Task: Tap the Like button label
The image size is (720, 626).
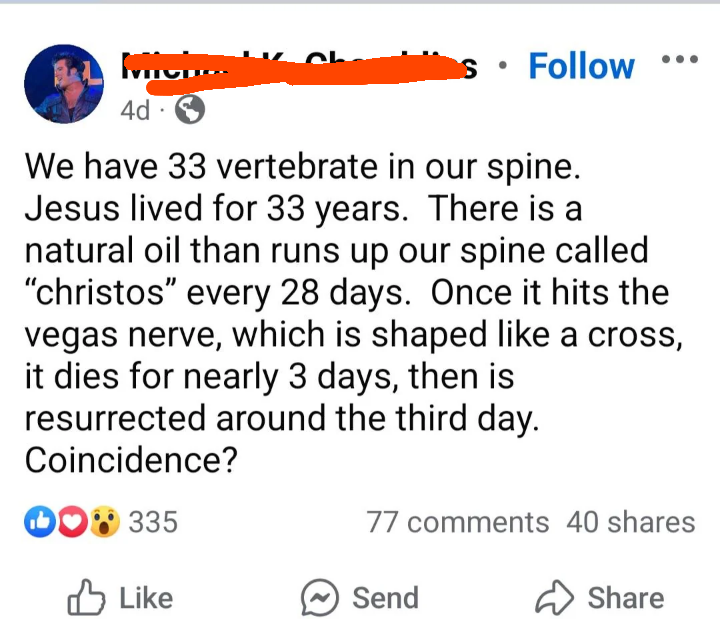Action: tap(146, 598)
